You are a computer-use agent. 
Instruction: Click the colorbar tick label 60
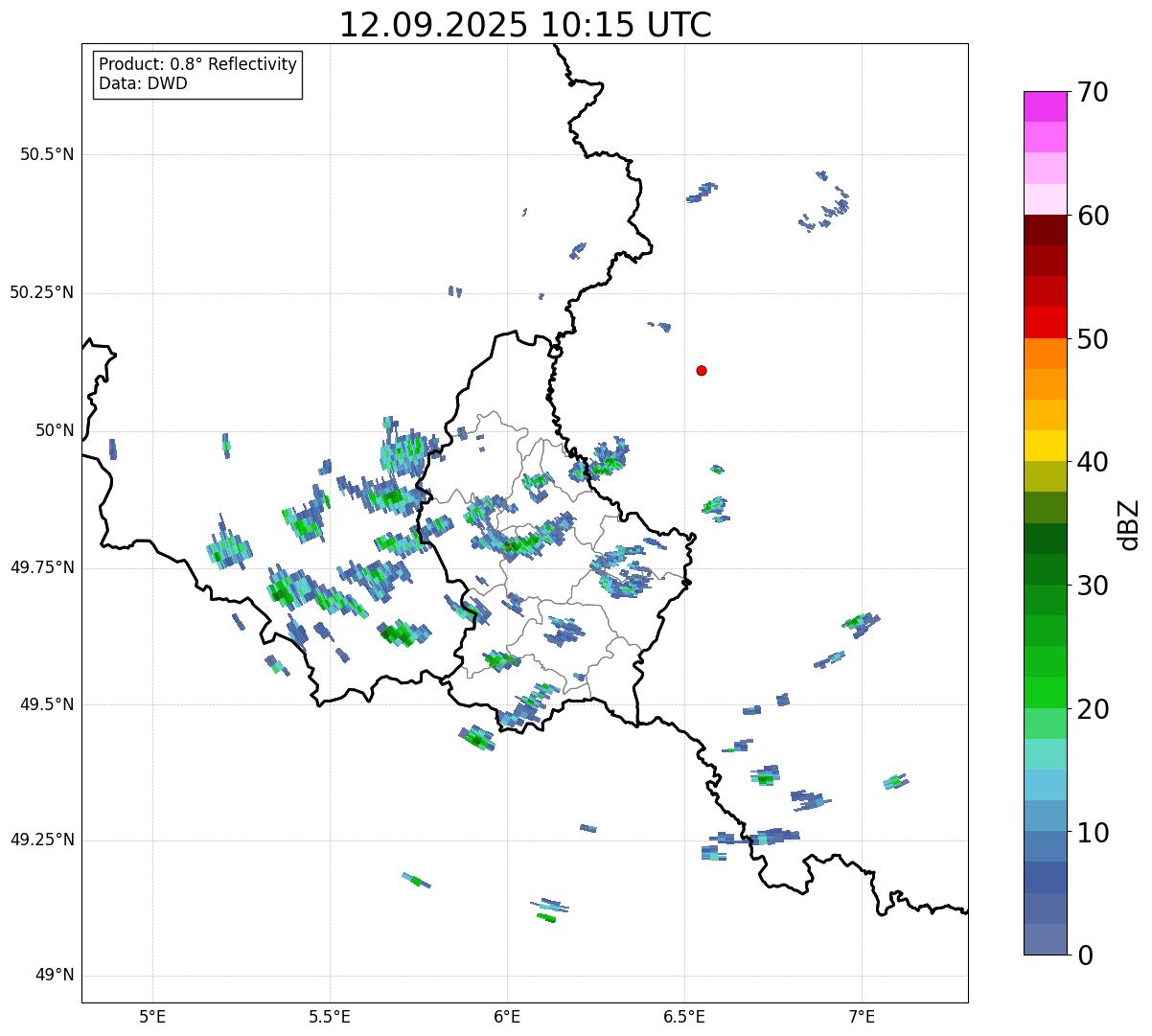click(x=1093, y=216)
